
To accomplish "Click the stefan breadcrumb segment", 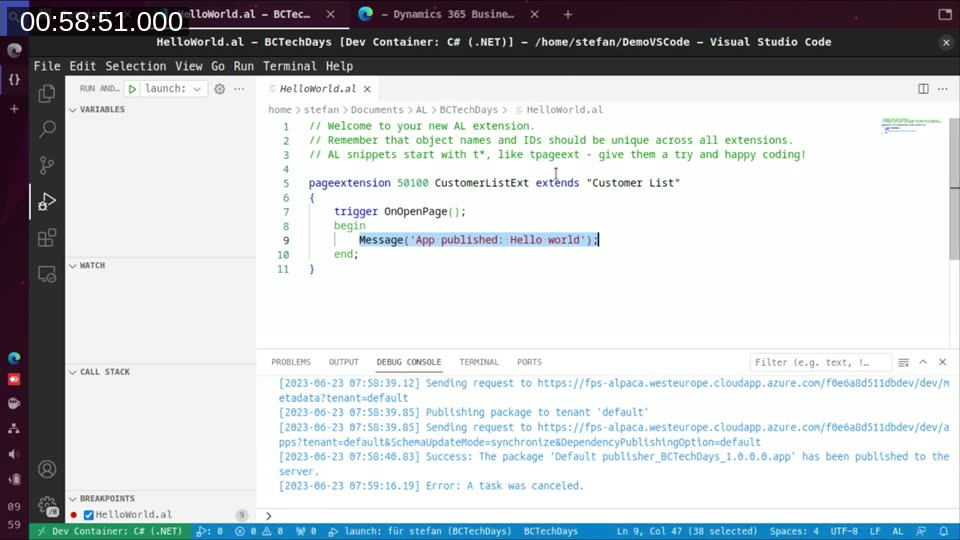I will click(321, 110).
